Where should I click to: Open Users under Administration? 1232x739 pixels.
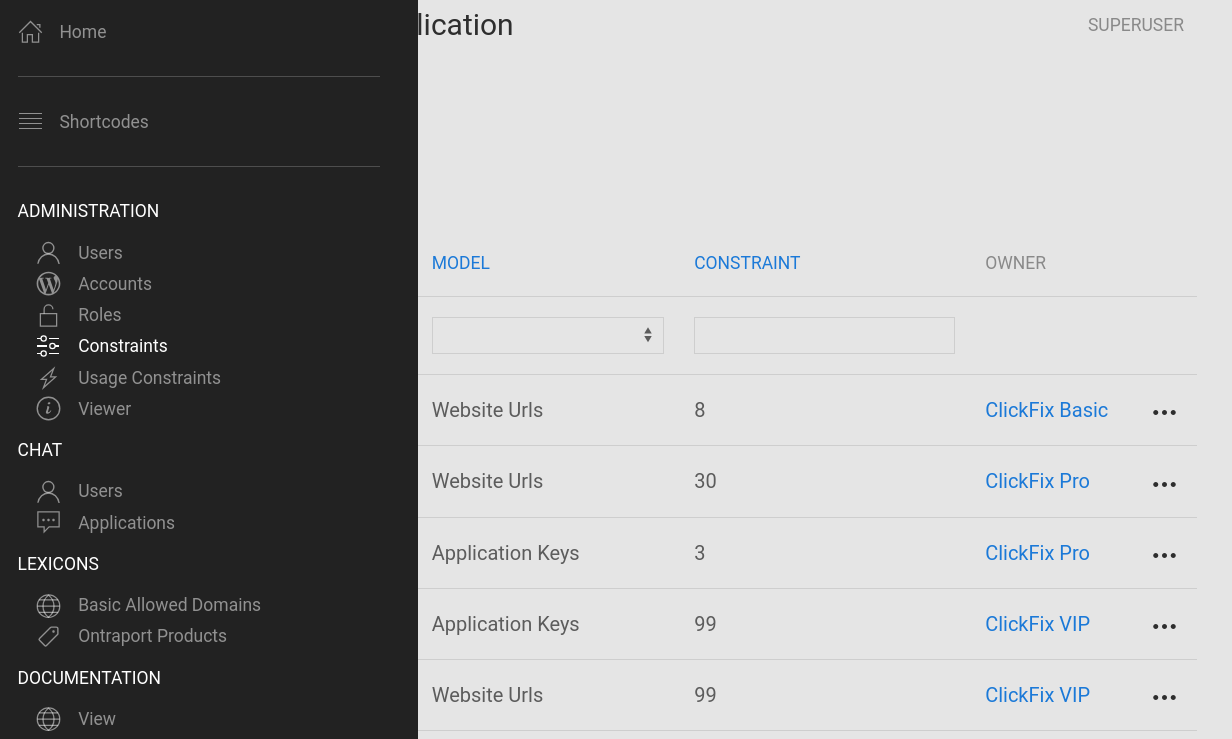point(100,253)
